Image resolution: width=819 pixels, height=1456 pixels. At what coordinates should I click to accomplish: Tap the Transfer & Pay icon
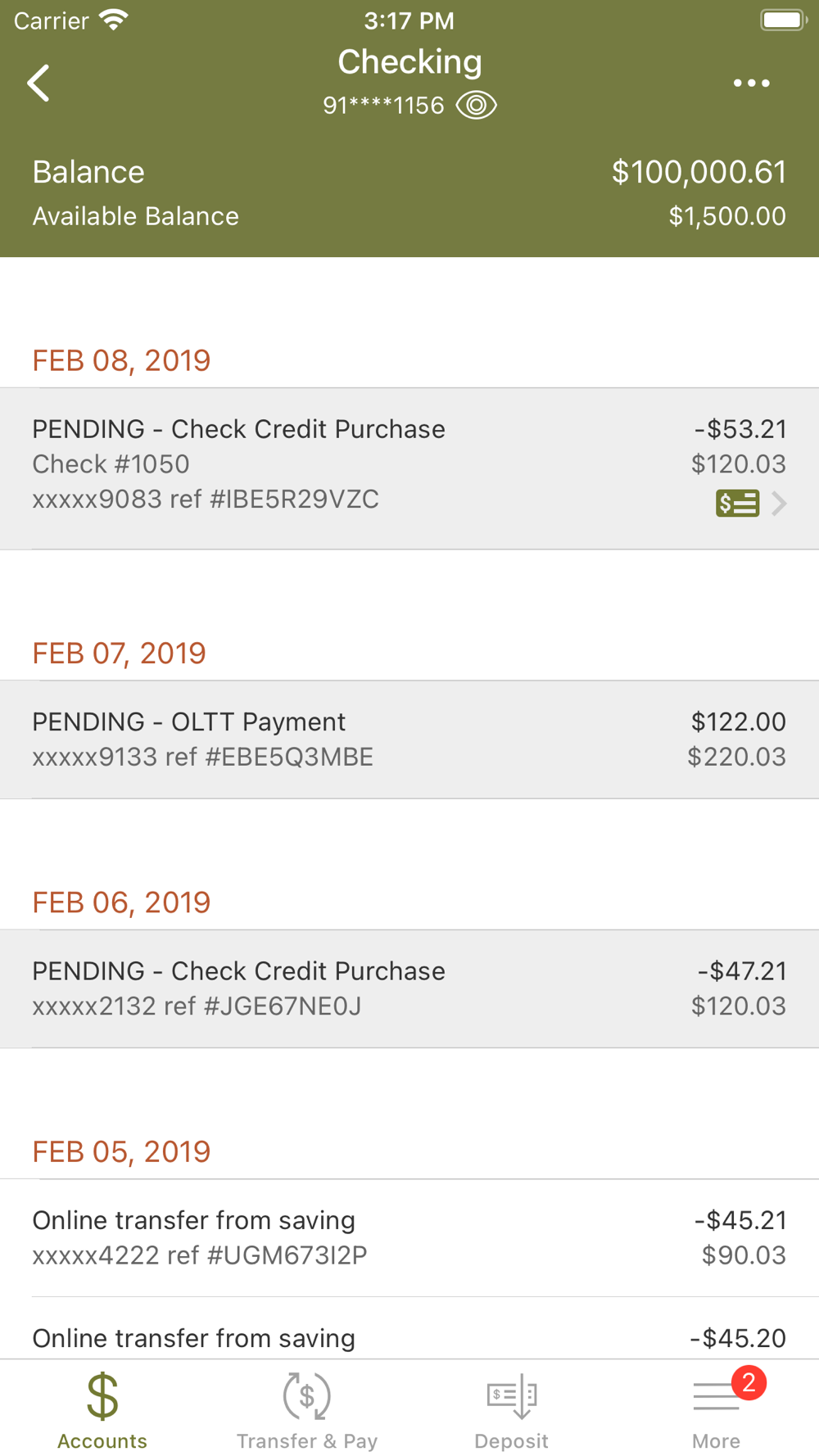306,1396
